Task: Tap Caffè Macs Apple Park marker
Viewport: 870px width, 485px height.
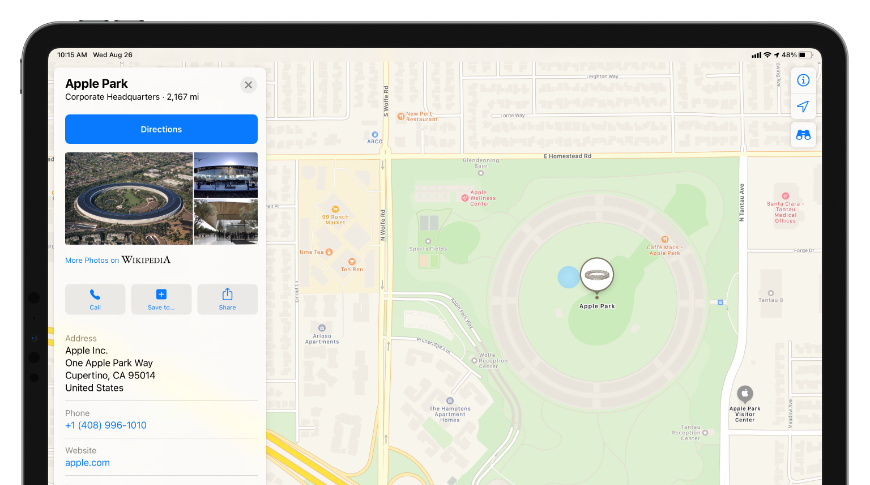Action: (664, 242)
